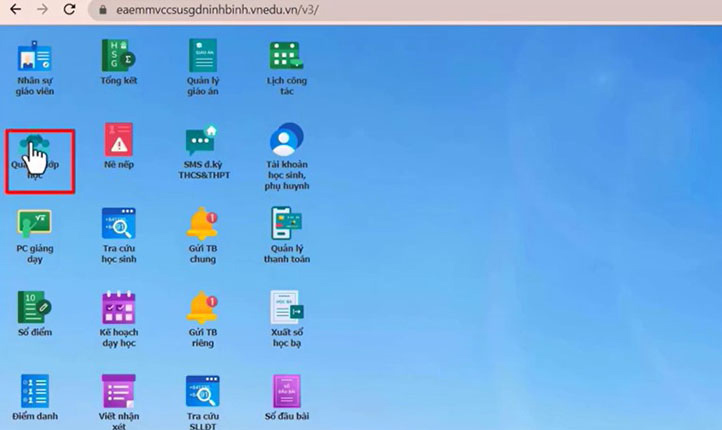Click the address bar URL field

click(x=405, y=10)
